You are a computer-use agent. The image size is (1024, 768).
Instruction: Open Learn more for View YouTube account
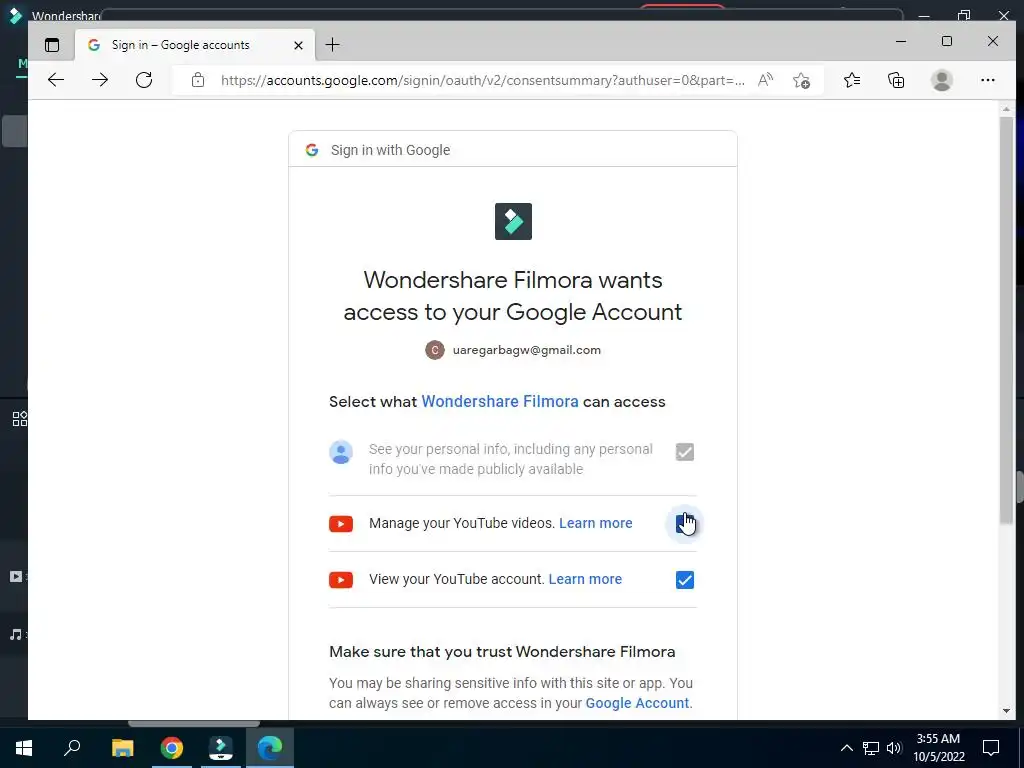585,579
